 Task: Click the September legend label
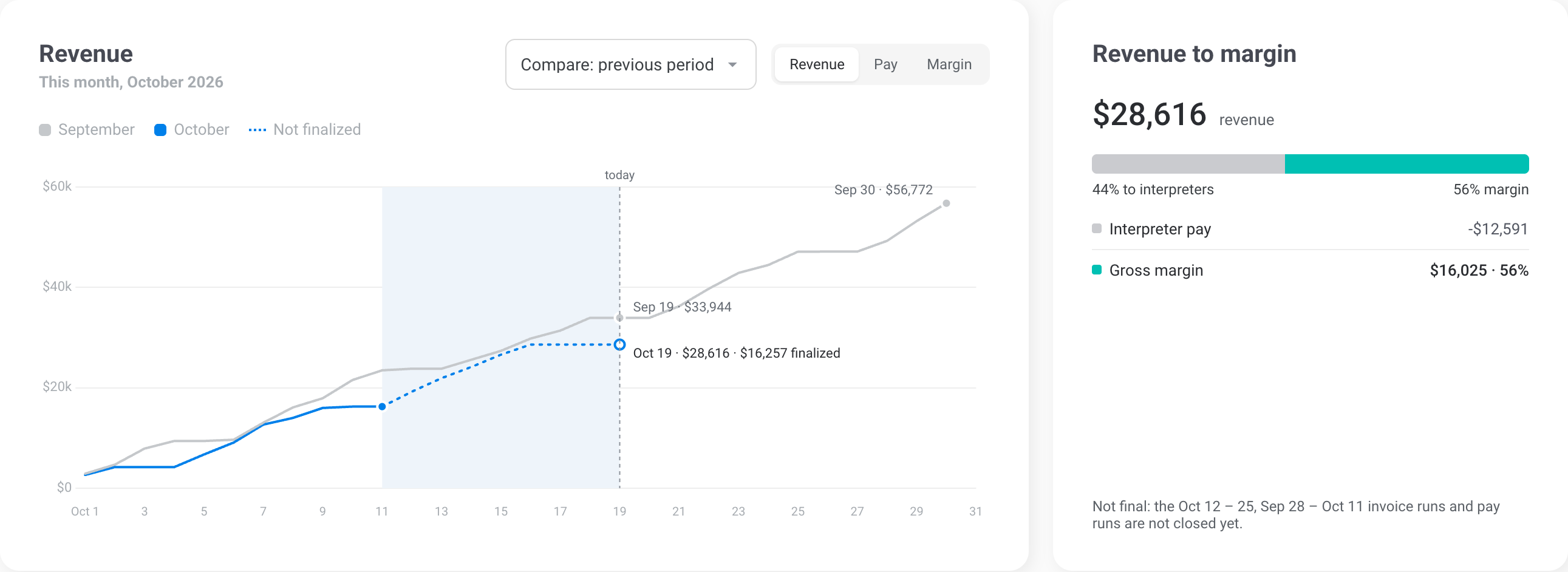(96, 129)
